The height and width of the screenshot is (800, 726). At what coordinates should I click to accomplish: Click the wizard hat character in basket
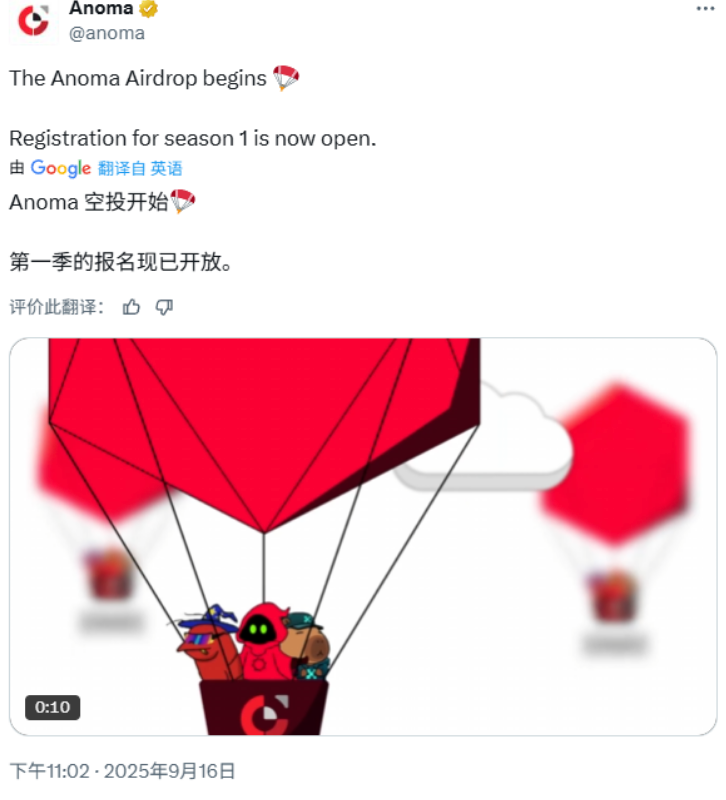pyautogui.click(x=208, y=643)
